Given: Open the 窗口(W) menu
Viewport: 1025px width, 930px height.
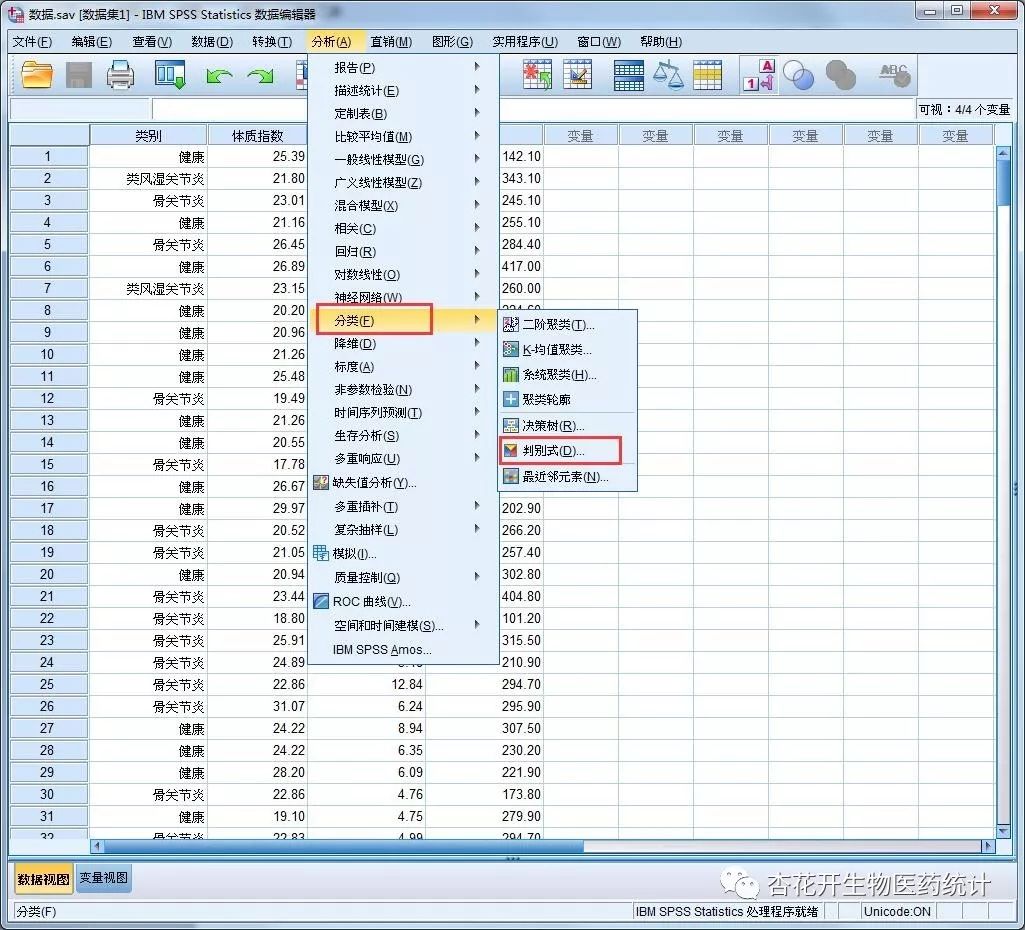Looking at the screenshot, I should [x=599, y=42].
